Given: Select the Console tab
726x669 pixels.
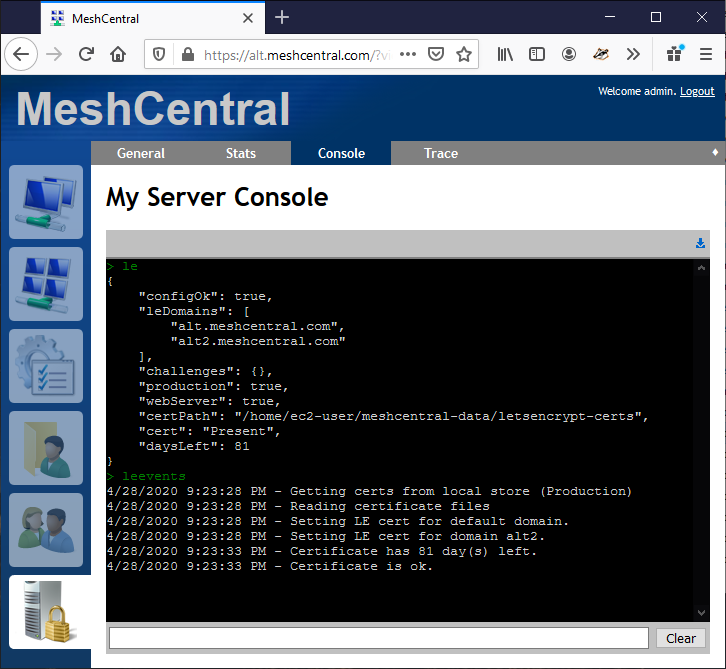Looking at the screenshot, I should tap(341, 153).
